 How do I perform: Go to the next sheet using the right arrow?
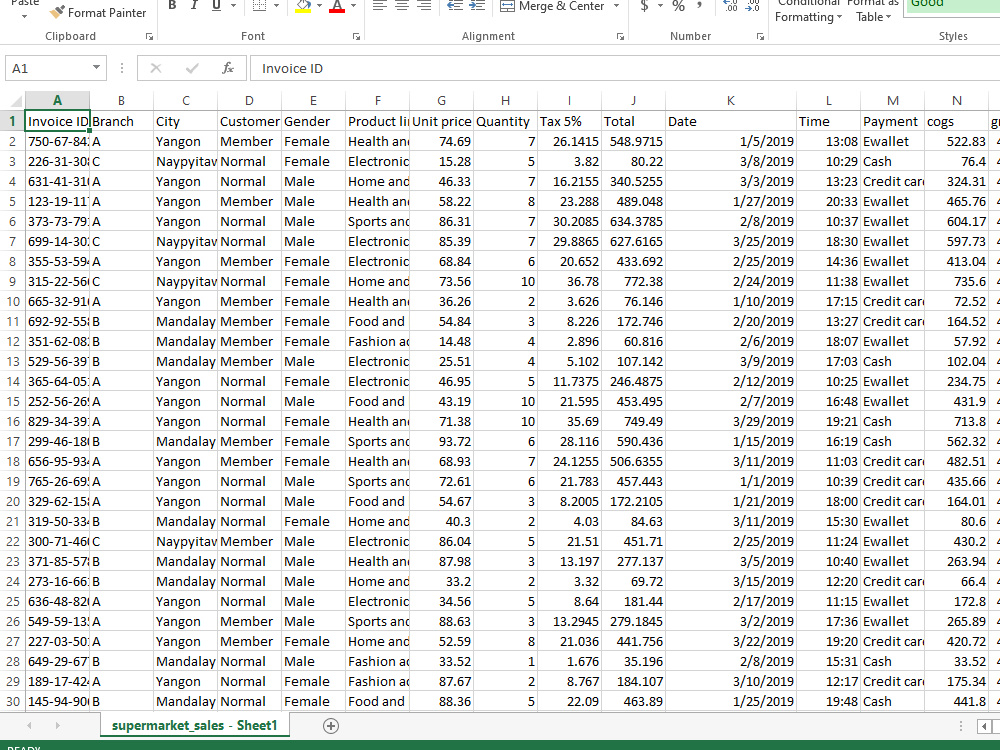tap(57, 726)
